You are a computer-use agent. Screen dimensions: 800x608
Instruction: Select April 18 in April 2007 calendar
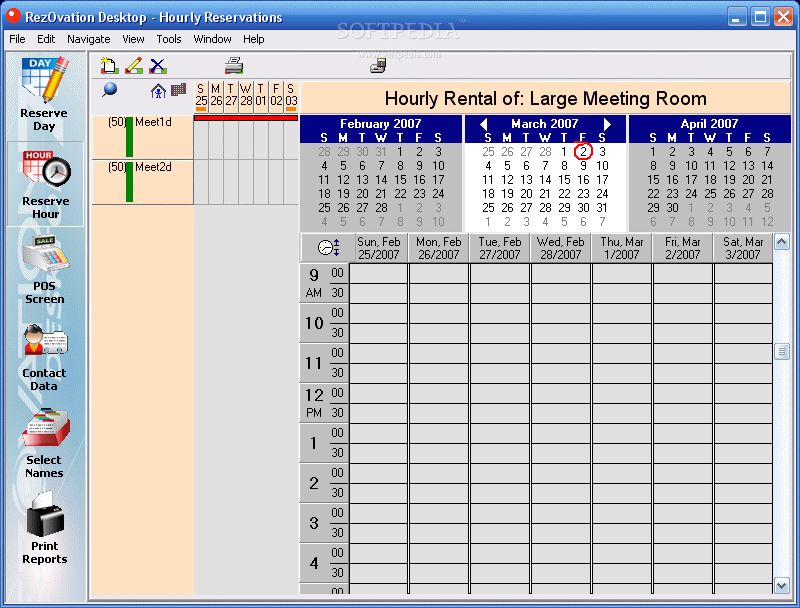click(710, 180)
